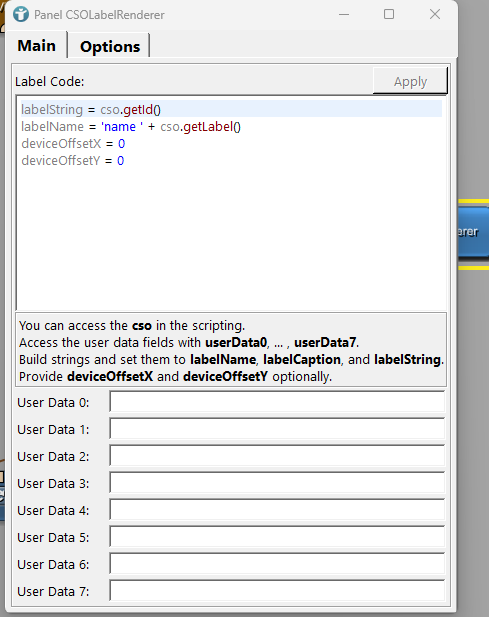489x617 pixels.
Task: Open the Options tab
Action: tap(110, 46)
